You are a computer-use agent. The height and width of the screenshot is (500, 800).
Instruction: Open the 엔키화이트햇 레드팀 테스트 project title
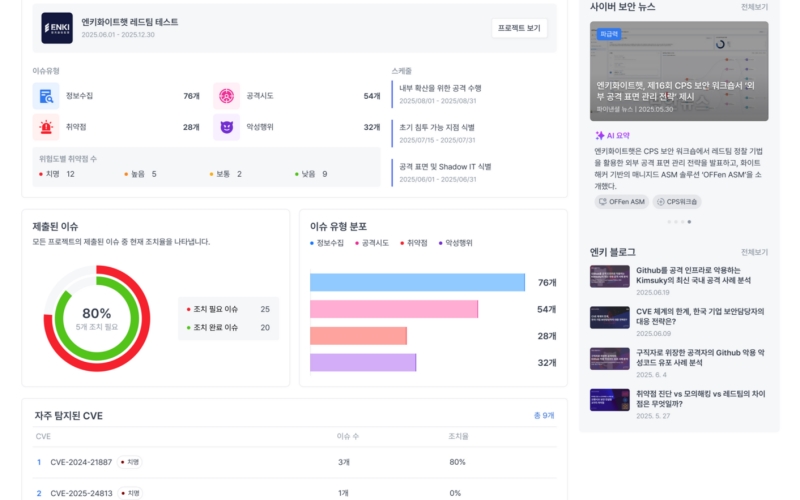tap(130, 22)
